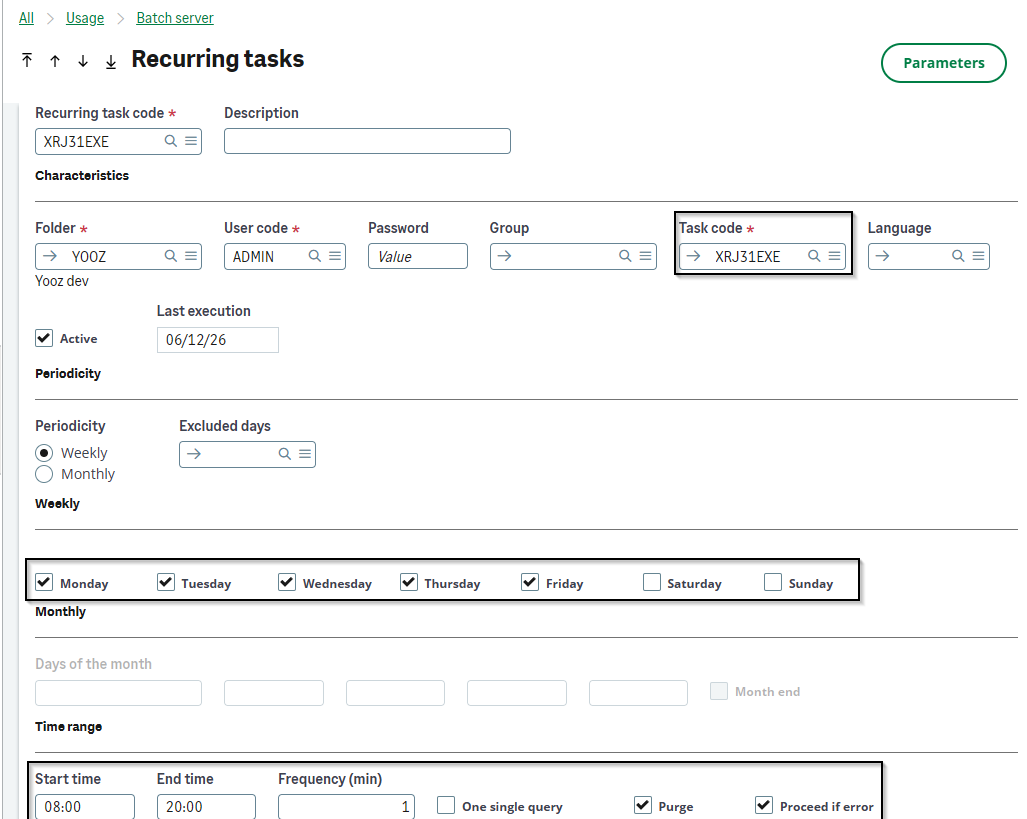Jump arrow icon in Folder field
The height and width of the screenshot is (819, 1027).
(x=50, y=256)
